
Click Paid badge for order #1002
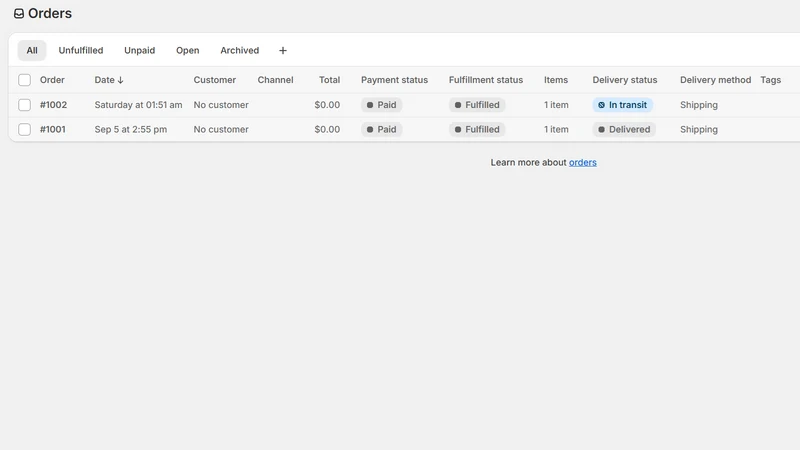(x=382, y=105)
